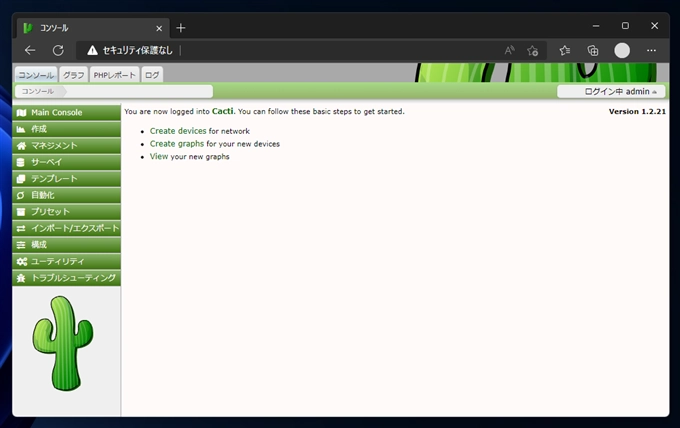680x428 pixels.
Task: Switch to the コンソール tab
Action: point(36,75)
